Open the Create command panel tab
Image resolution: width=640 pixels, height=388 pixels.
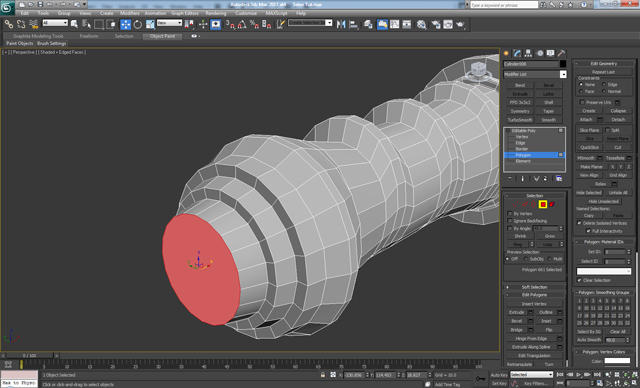pos(507,53)
